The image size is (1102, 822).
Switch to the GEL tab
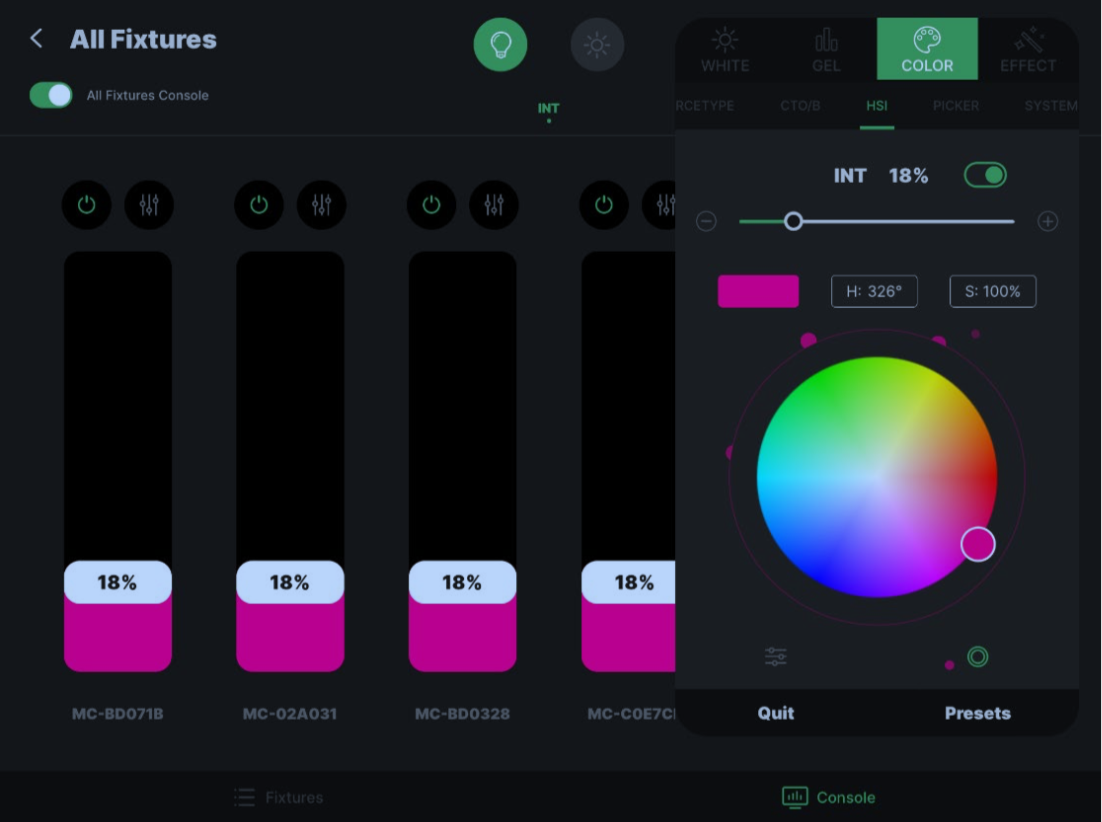pos(826,48)
